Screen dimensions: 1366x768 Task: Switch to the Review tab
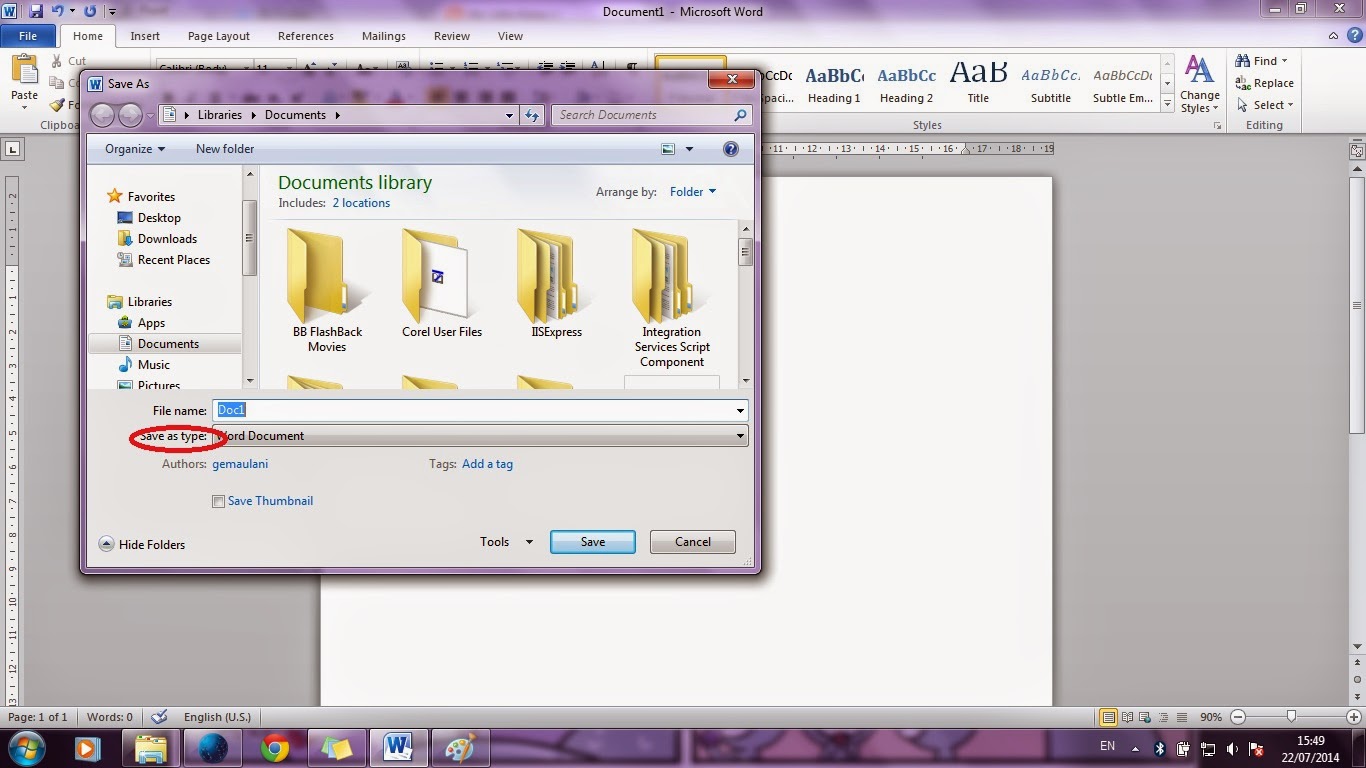point(452,36)
